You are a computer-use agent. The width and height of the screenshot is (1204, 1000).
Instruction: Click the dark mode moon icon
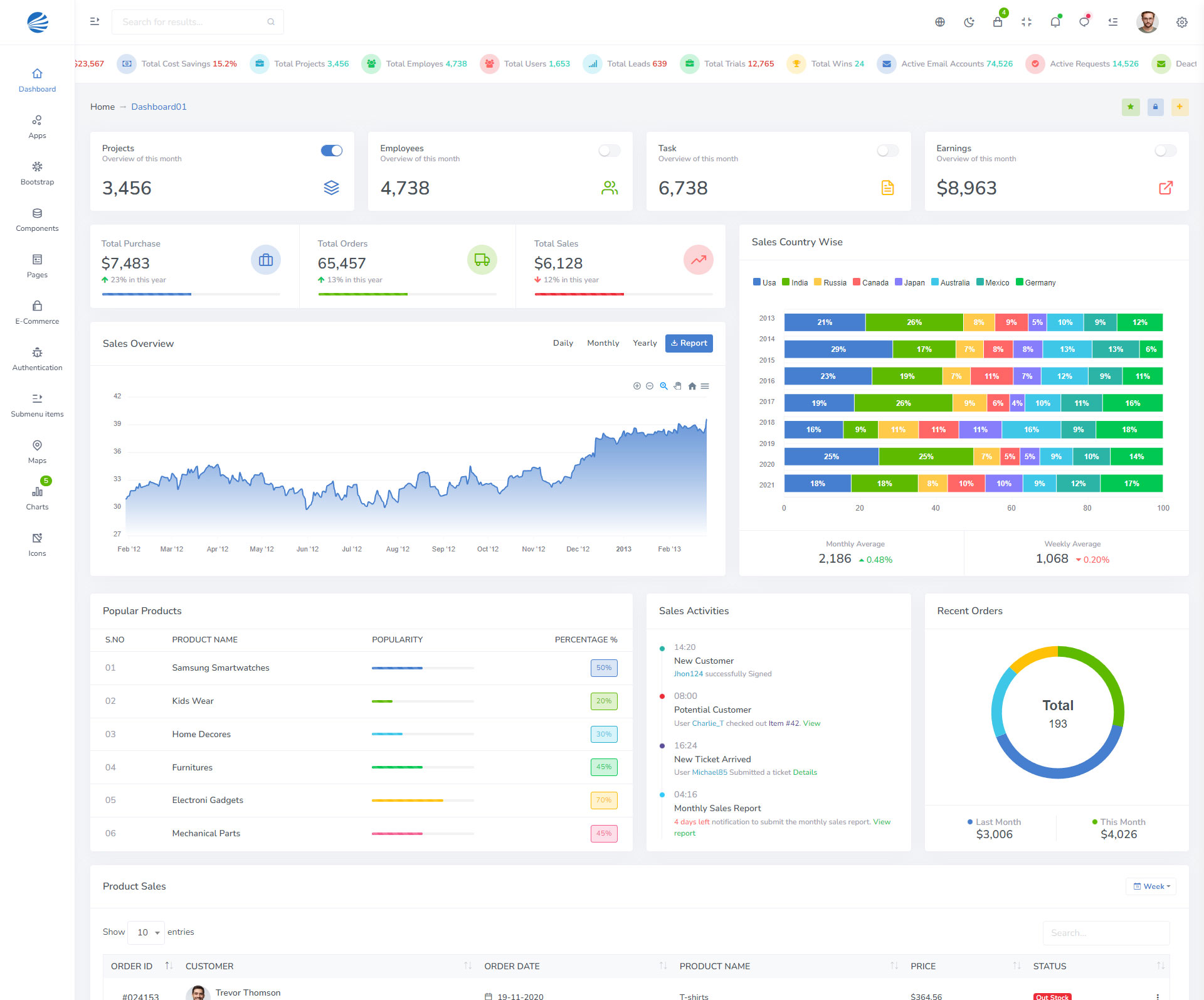tap(969, 23)
